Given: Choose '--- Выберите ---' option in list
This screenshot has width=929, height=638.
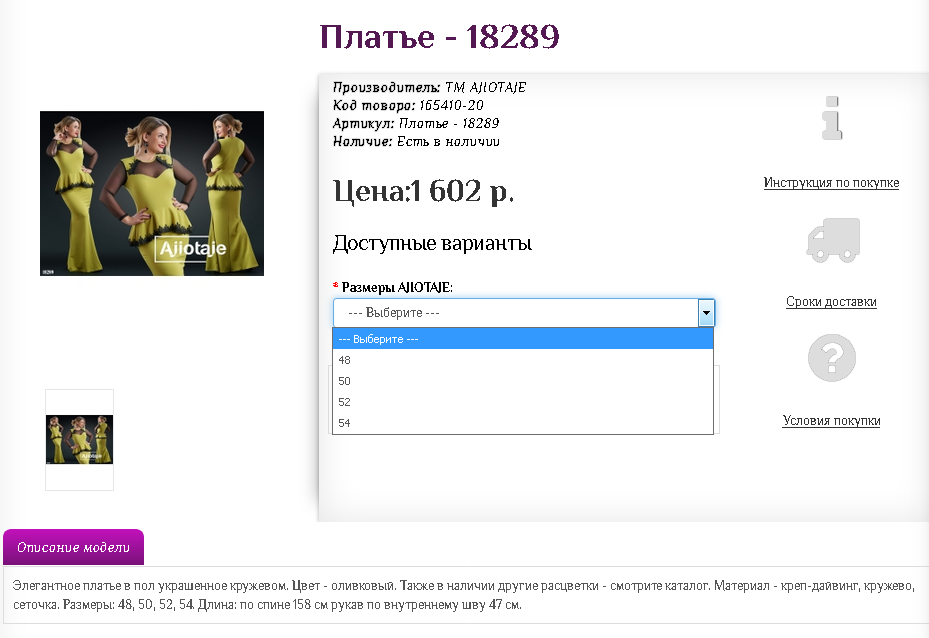Looking at the screenshot, I should (523, 339).
